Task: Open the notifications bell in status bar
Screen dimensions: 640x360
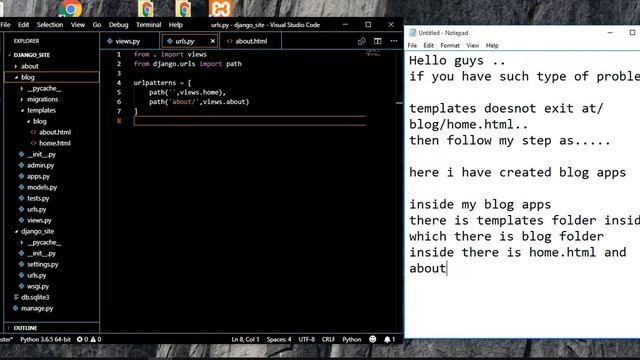Action: [389, 339]
